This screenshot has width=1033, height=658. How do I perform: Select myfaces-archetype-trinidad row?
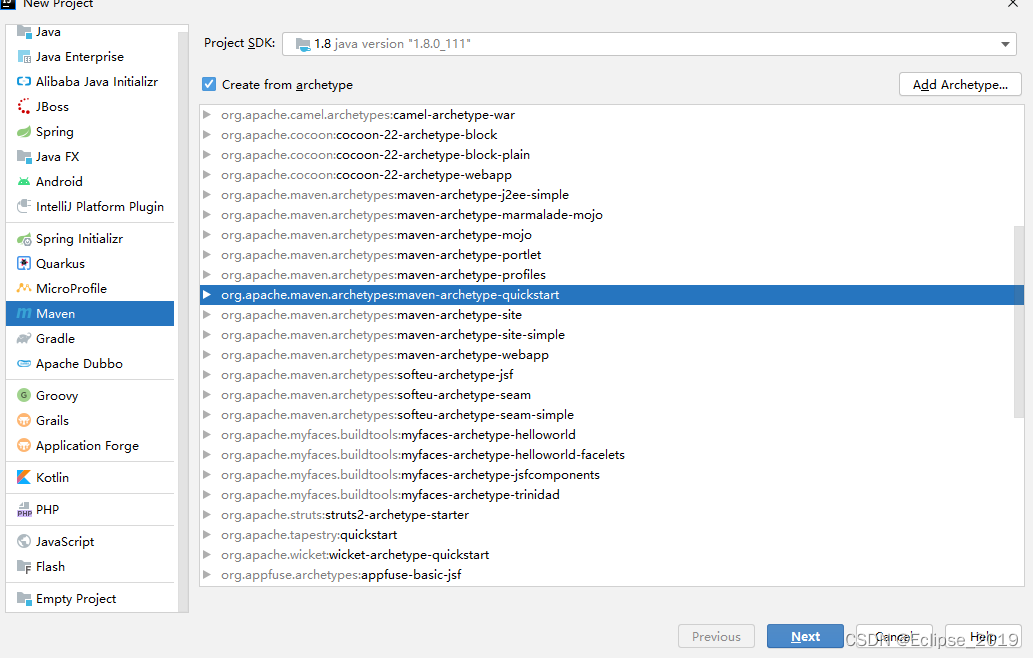point(611,495)
